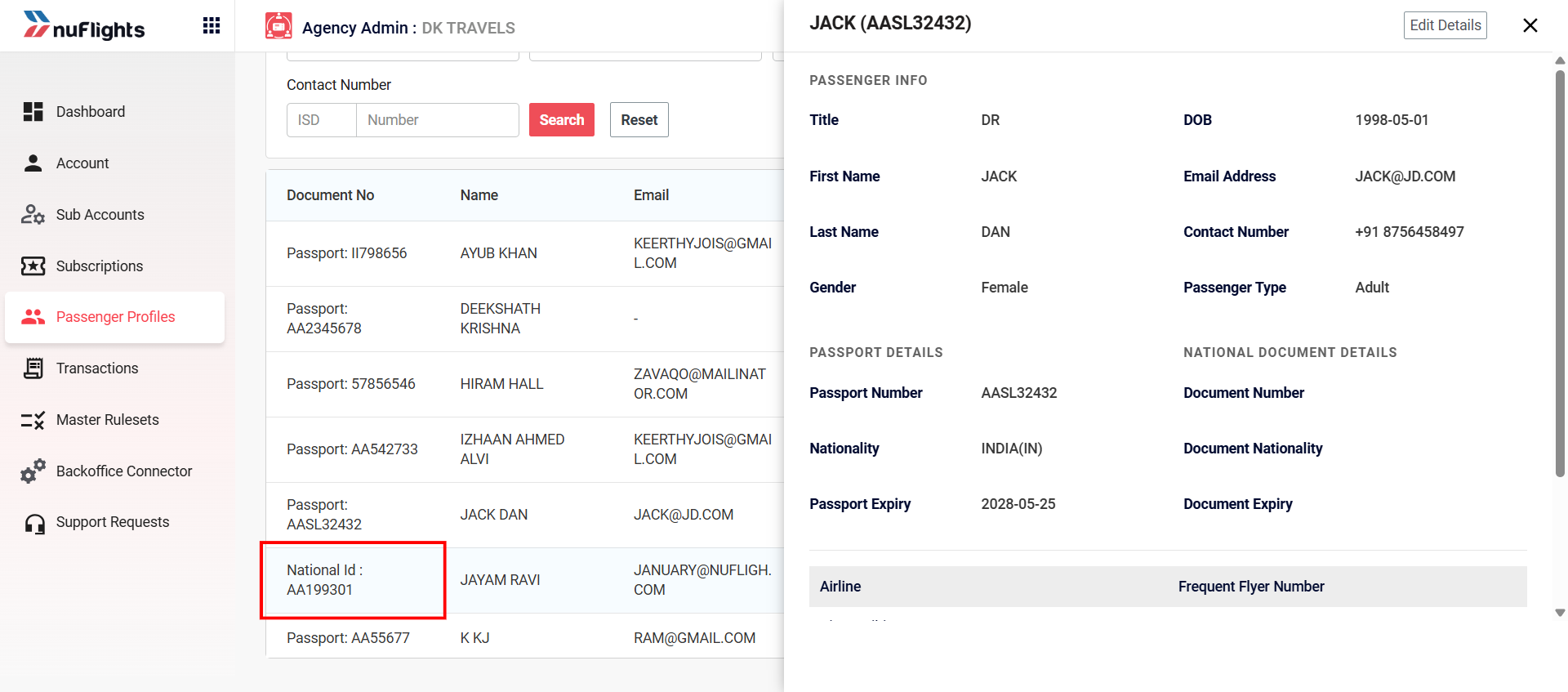Click the Subscriptions ticket icon
The width and height of the screenshot is (1568, 692).
[x=33, y=266]
